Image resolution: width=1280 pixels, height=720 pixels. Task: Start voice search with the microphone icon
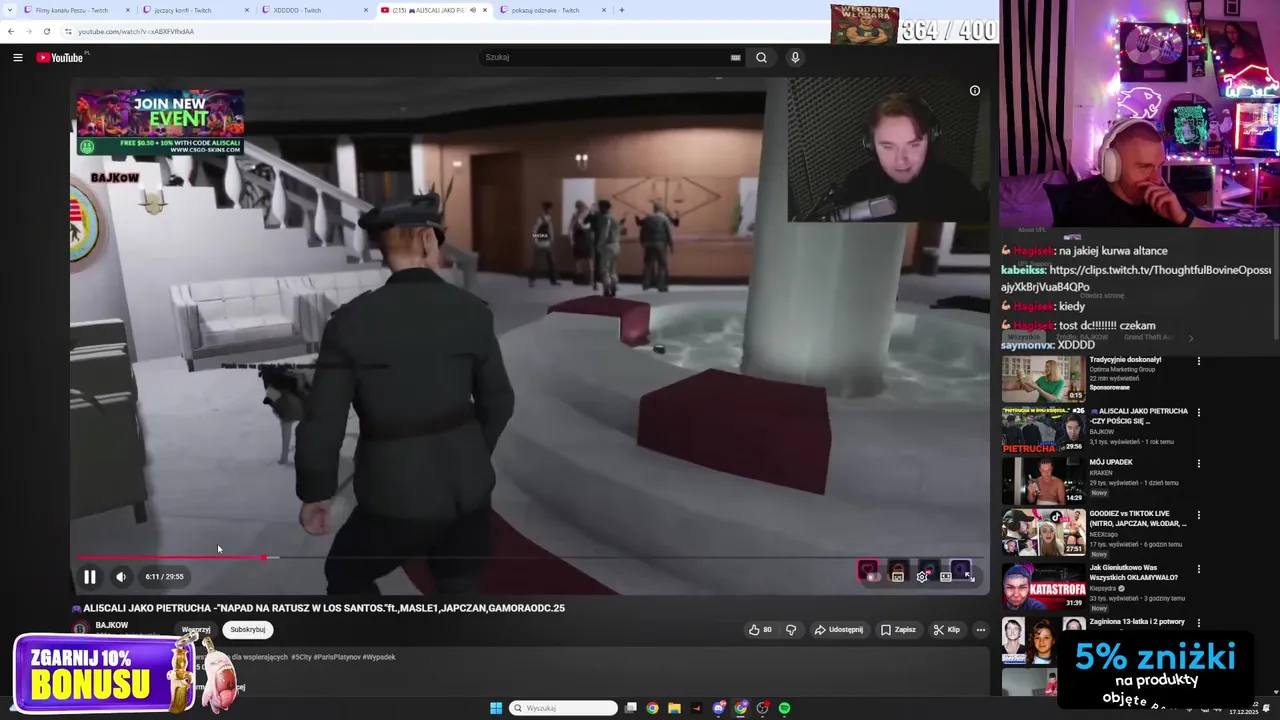pyautogui.click(x=795, y=57)
